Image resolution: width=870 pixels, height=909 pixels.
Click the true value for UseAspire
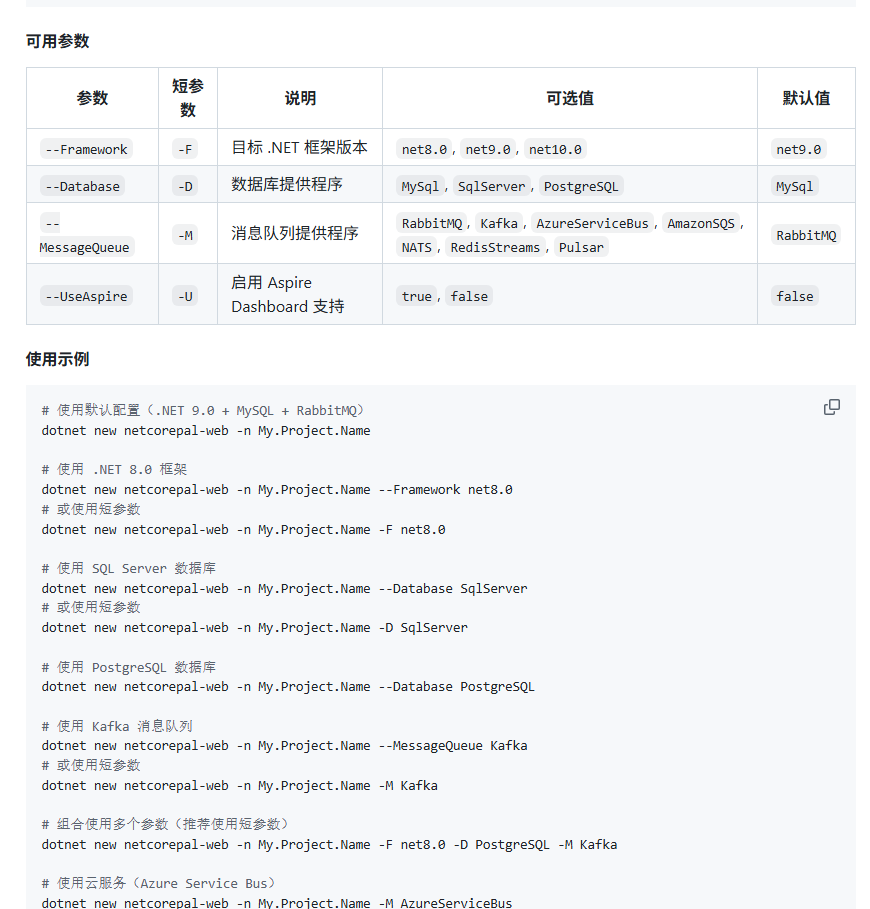click(x=416, y=296)
